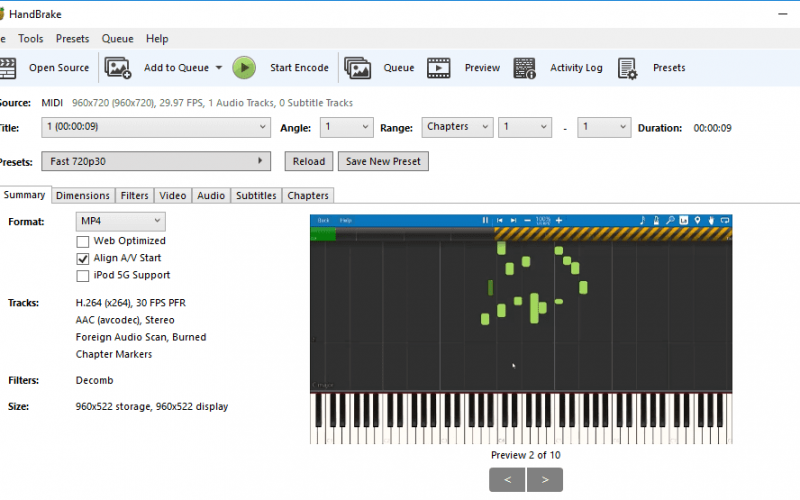This screenshot has height=500, width=800.
Task: Switch to the Summary tab
Action: [x=24, y=195]
